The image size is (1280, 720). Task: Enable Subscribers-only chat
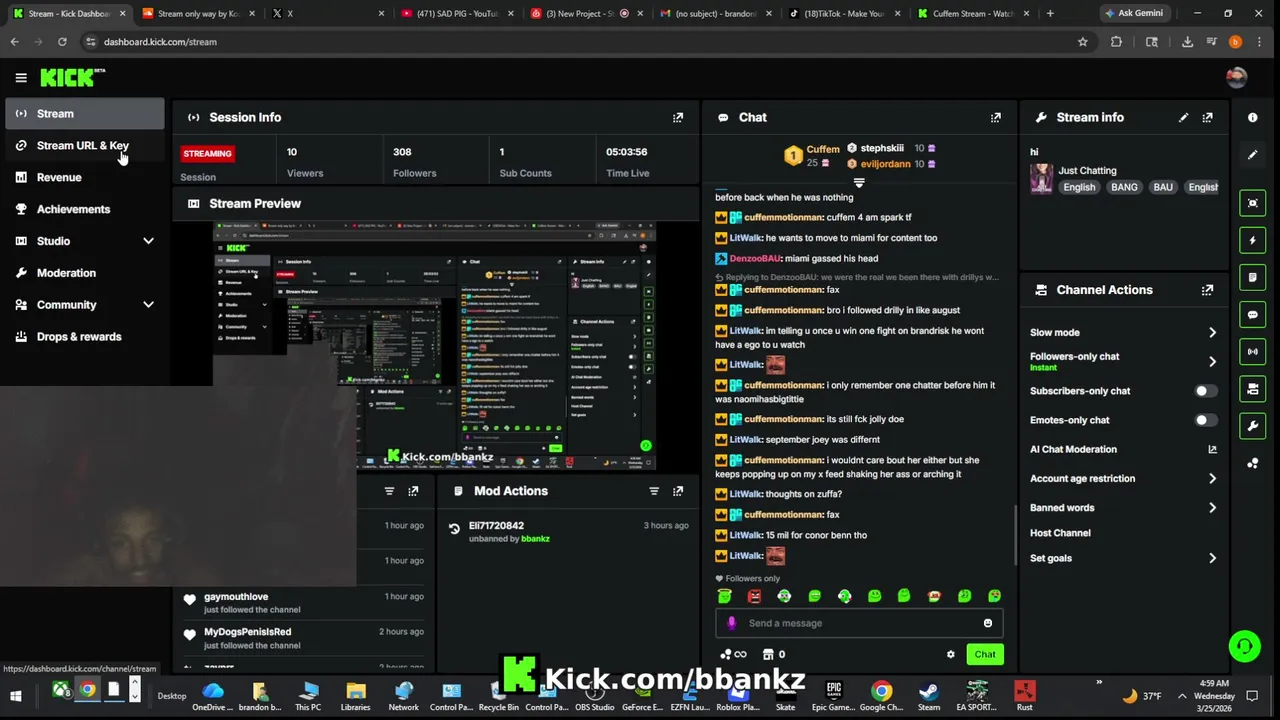tap(1206, 391)
